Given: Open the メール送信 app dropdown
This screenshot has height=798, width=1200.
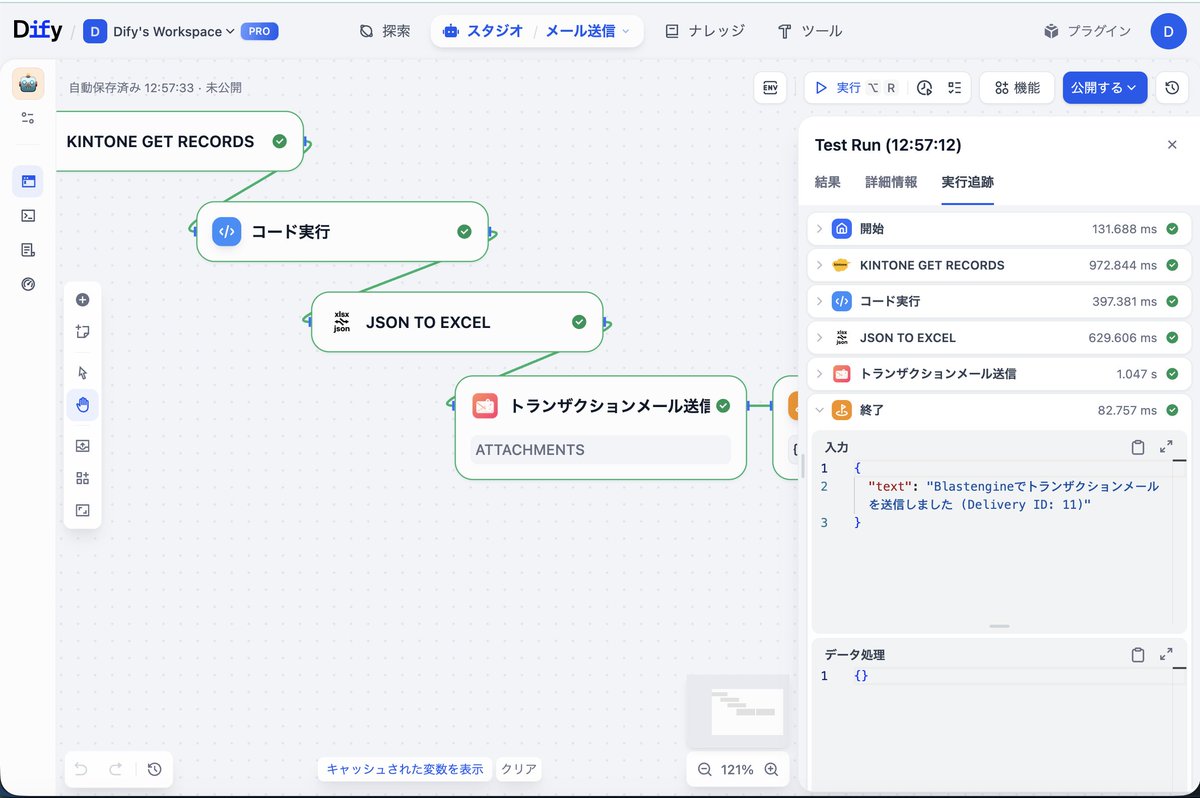Looking at the screenshot, I should click(x=588, y=31).
